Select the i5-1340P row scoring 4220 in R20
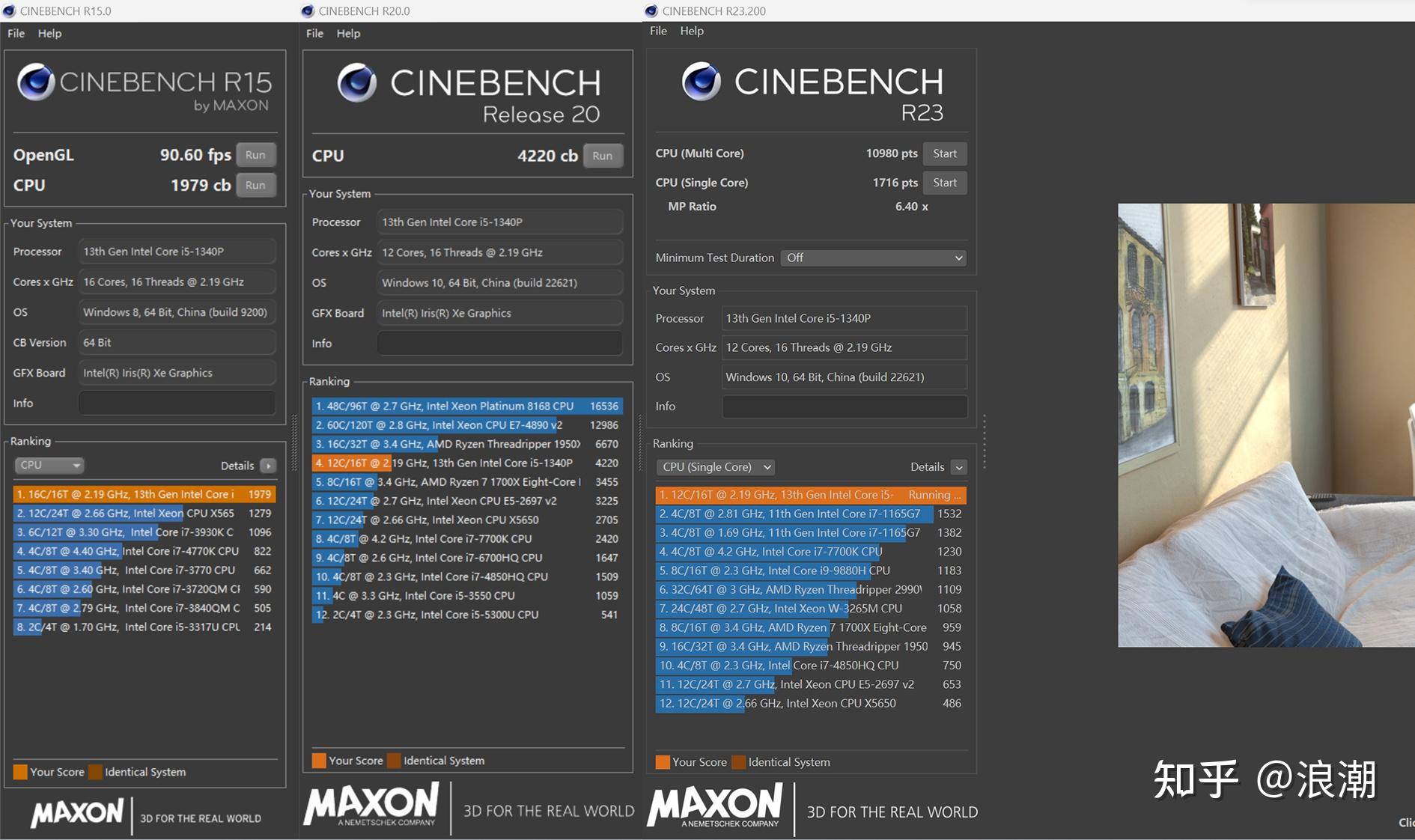 click(467, 463)
